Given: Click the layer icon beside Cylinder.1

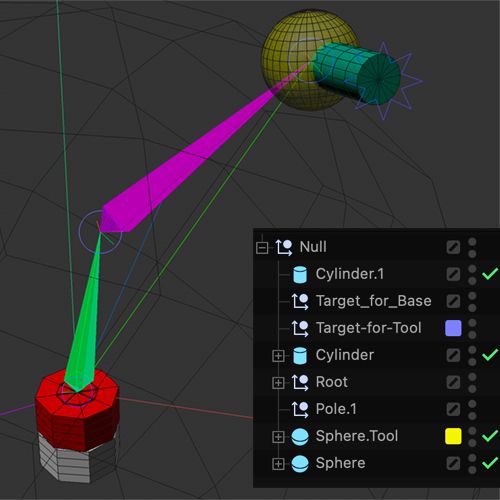Looking at the screenshot, I should click(453, 274).
